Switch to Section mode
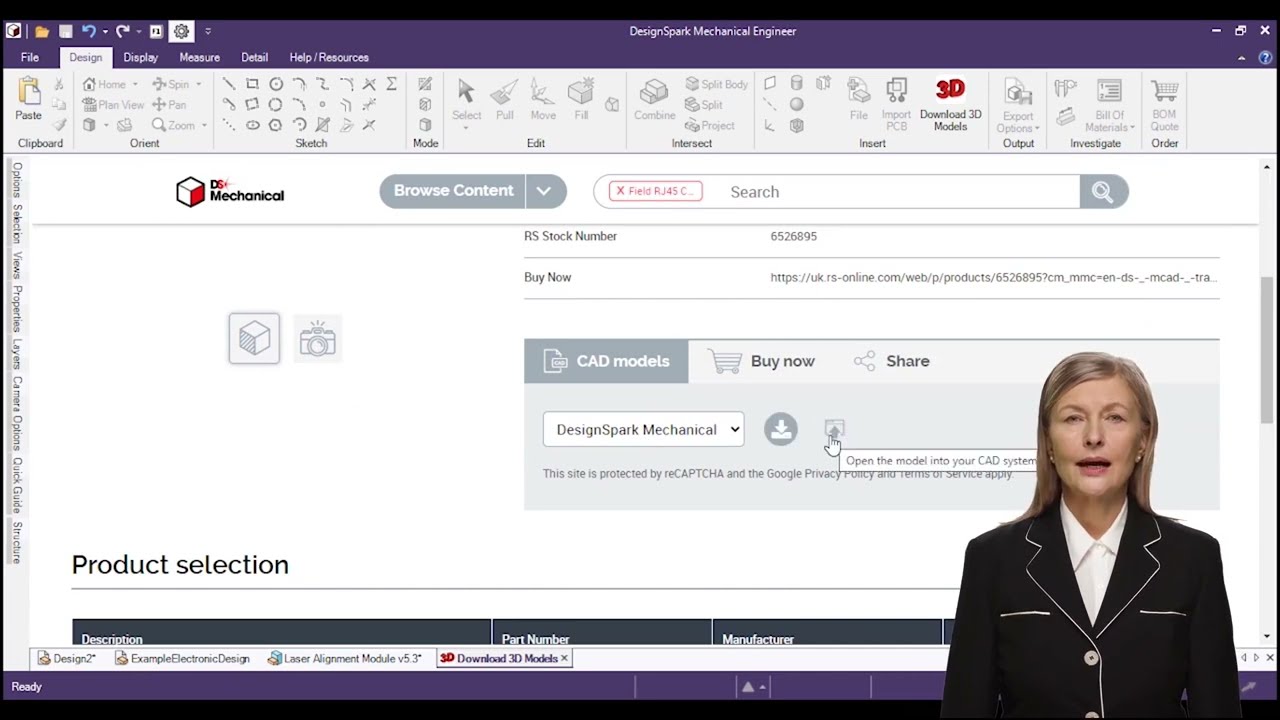Screen dimensions: 1280x720 425,104
